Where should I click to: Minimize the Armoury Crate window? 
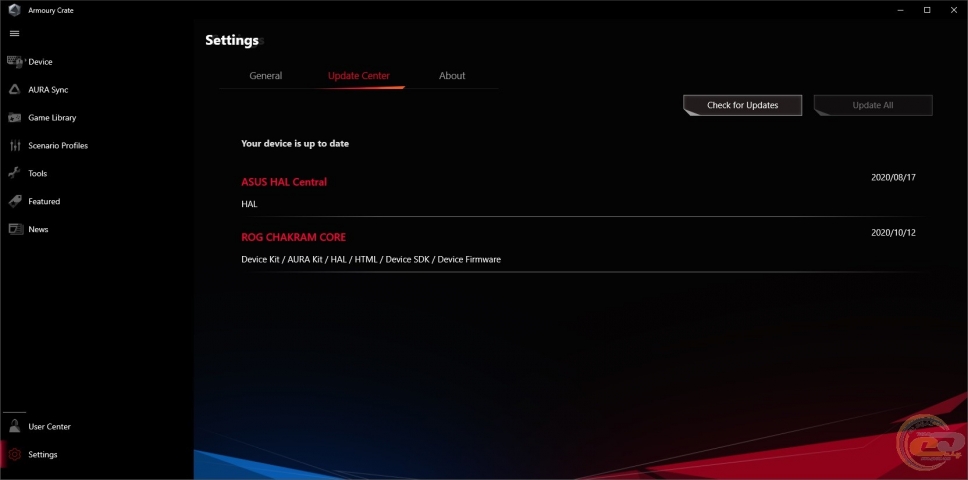point(898,10)
